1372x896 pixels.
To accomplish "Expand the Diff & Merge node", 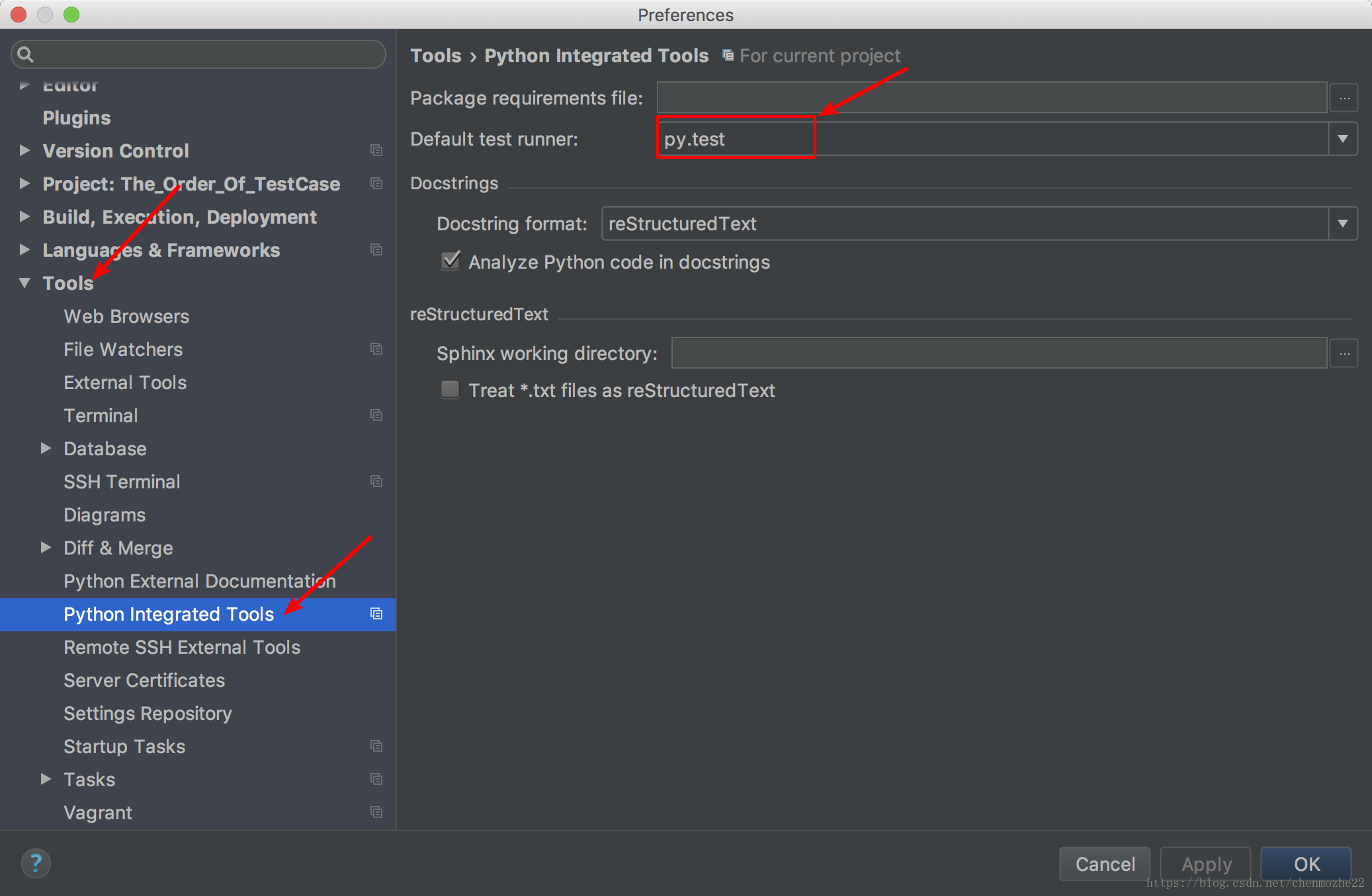I will coord(46,548).
